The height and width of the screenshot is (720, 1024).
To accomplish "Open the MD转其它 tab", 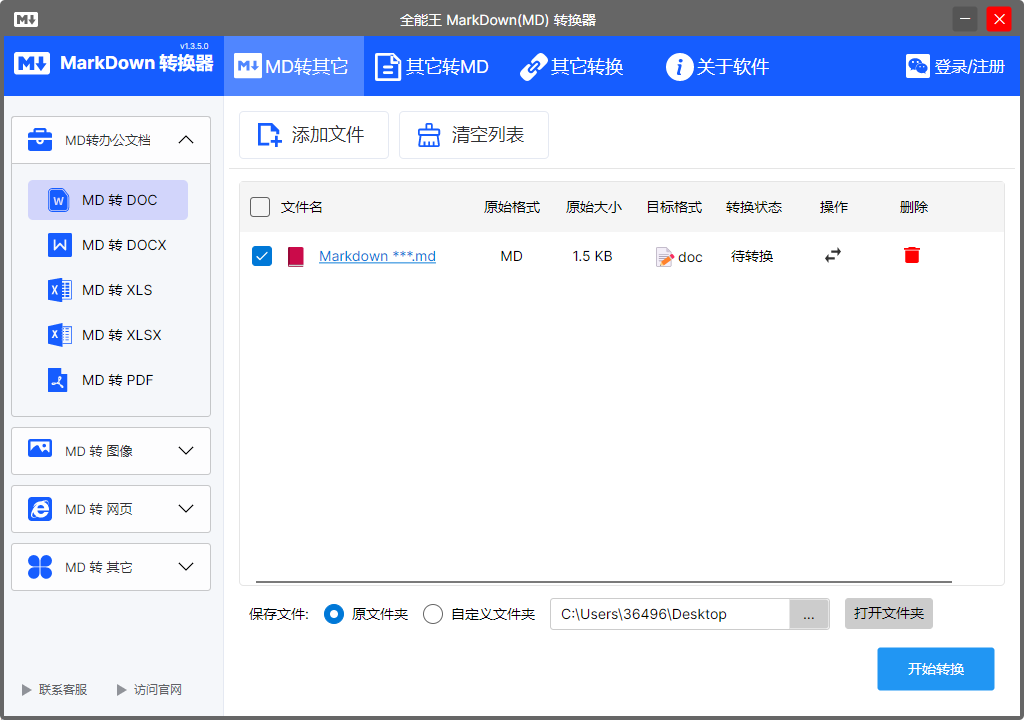I will 293,66.
